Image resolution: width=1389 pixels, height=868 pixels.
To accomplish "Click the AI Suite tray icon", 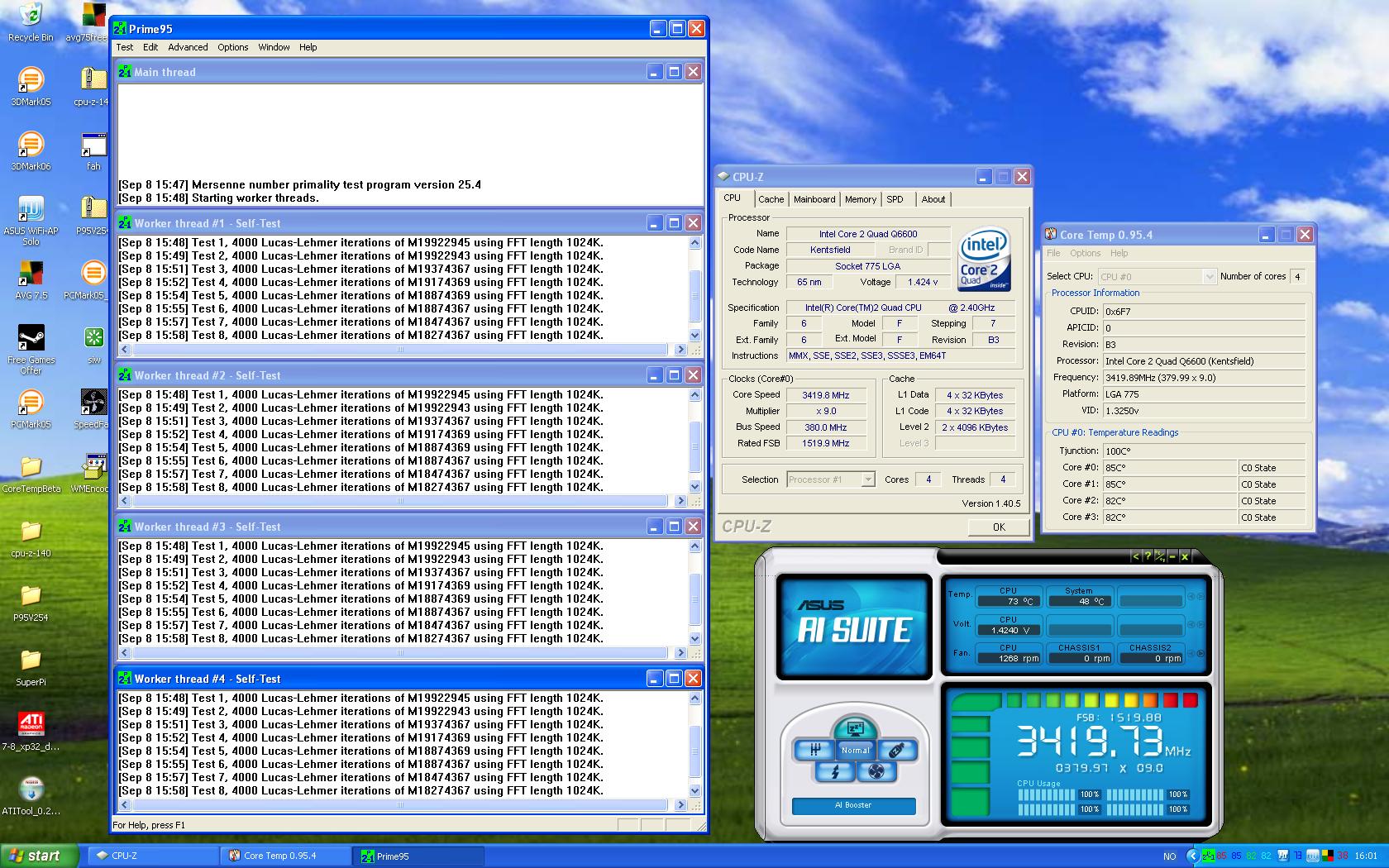I will pyautogui.click(x=1283, y=856).
